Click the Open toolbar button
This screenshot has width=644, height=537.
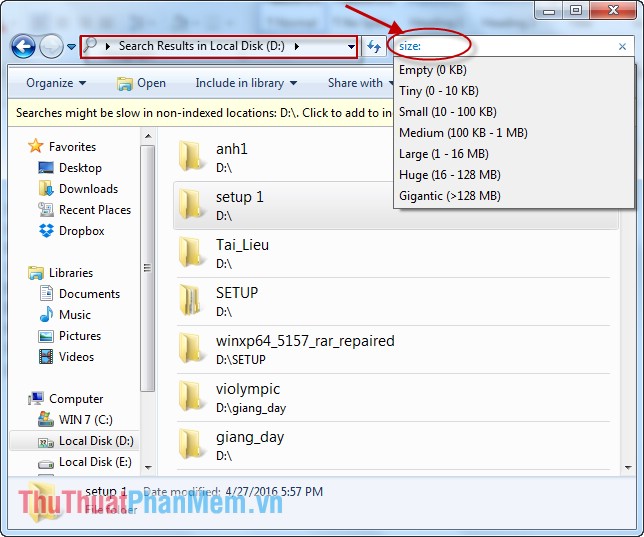coord(141,83)
